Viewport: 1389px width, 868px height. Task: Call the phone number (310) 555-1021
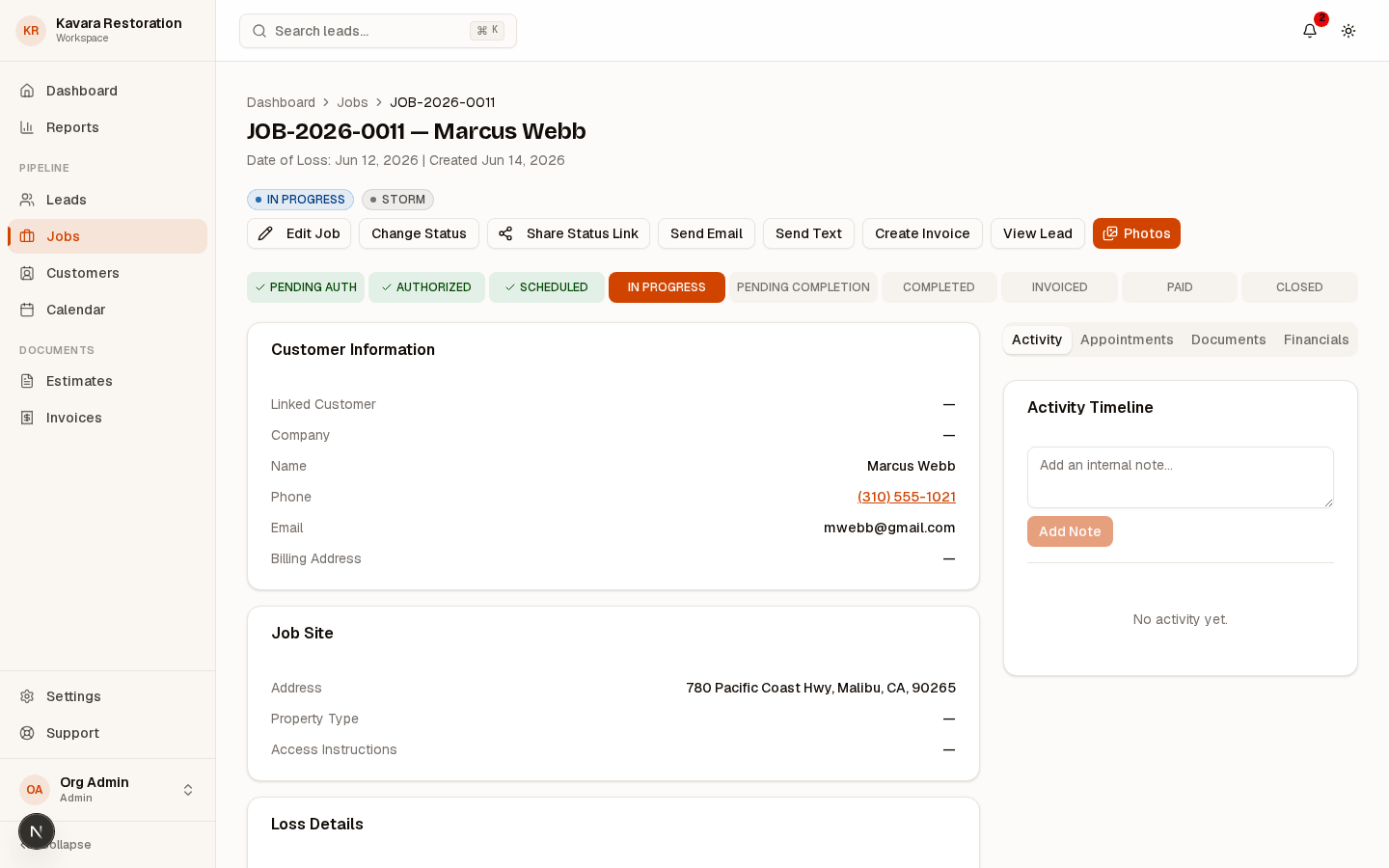tap(907, 497)
